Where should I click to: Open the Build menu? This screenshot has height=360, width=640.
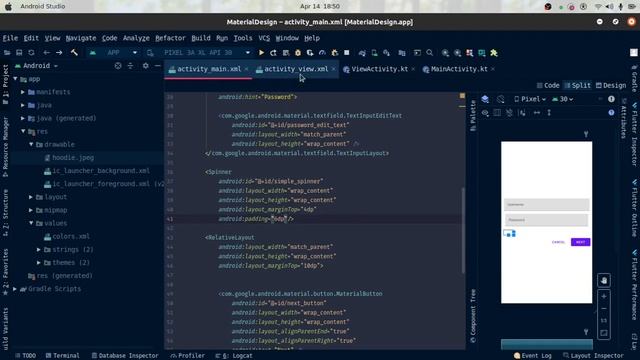pyautogui.click(x=201, y=38)
